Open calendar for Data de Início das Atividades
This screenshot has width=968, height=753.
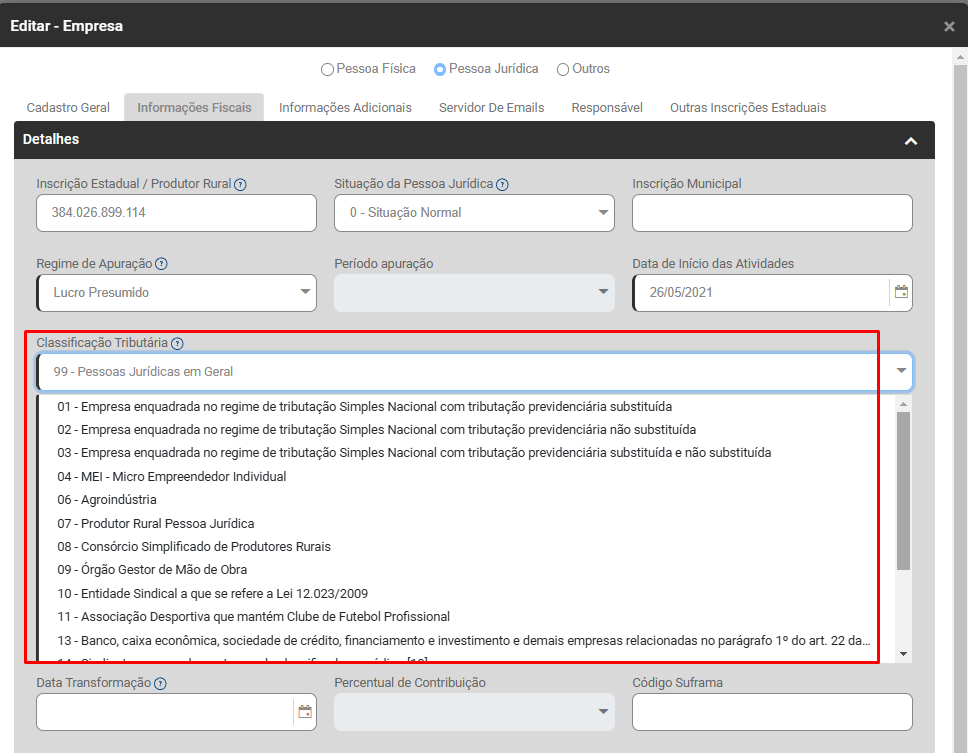(901, 292)
